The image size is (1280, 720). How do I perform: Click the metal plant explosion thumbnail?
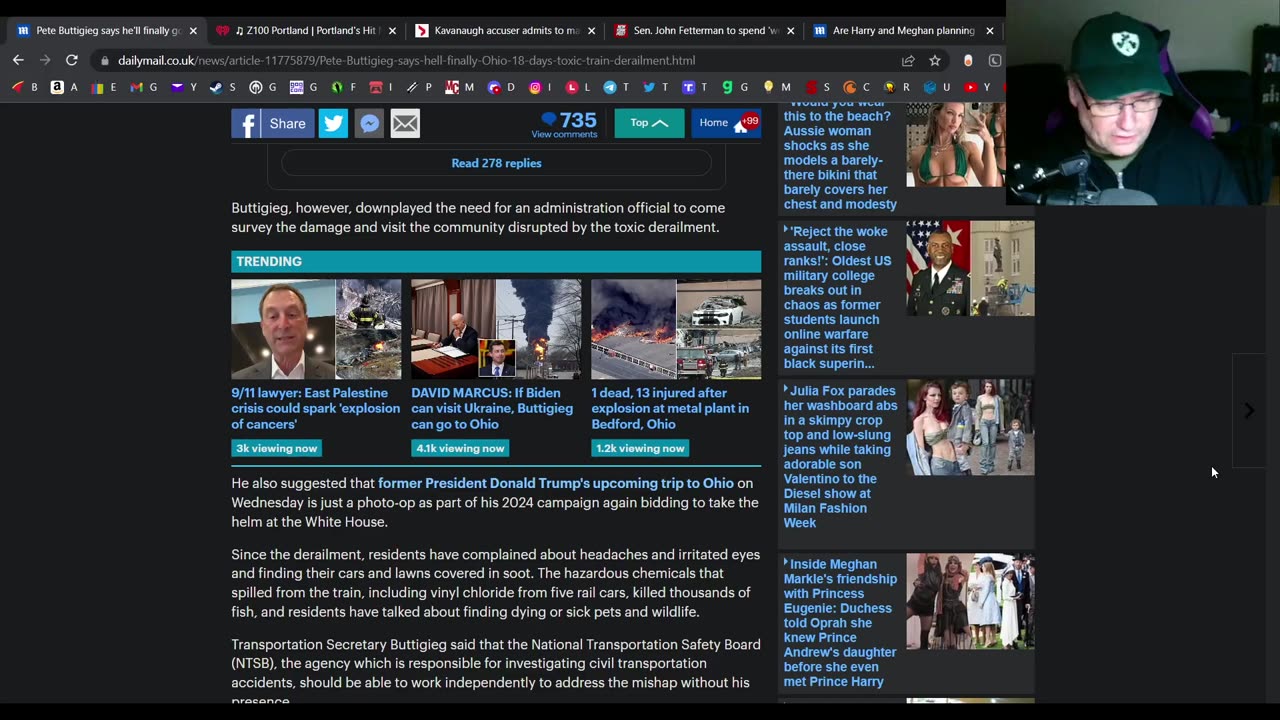tap(676, 329)
